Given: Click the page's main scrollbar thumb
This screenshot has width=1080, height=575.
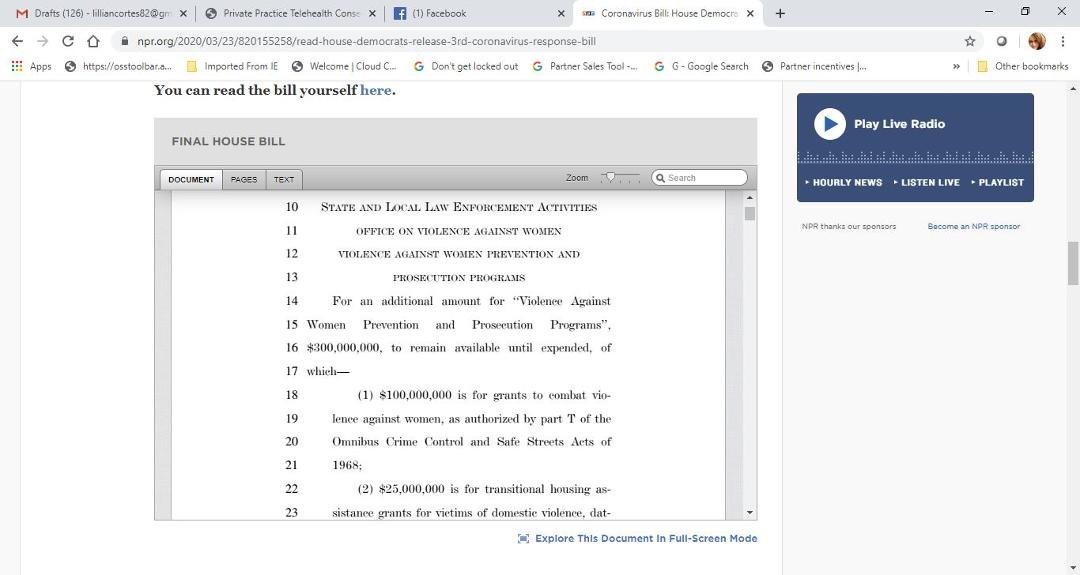Looking at the screenshot, I should coord(1073,263).
